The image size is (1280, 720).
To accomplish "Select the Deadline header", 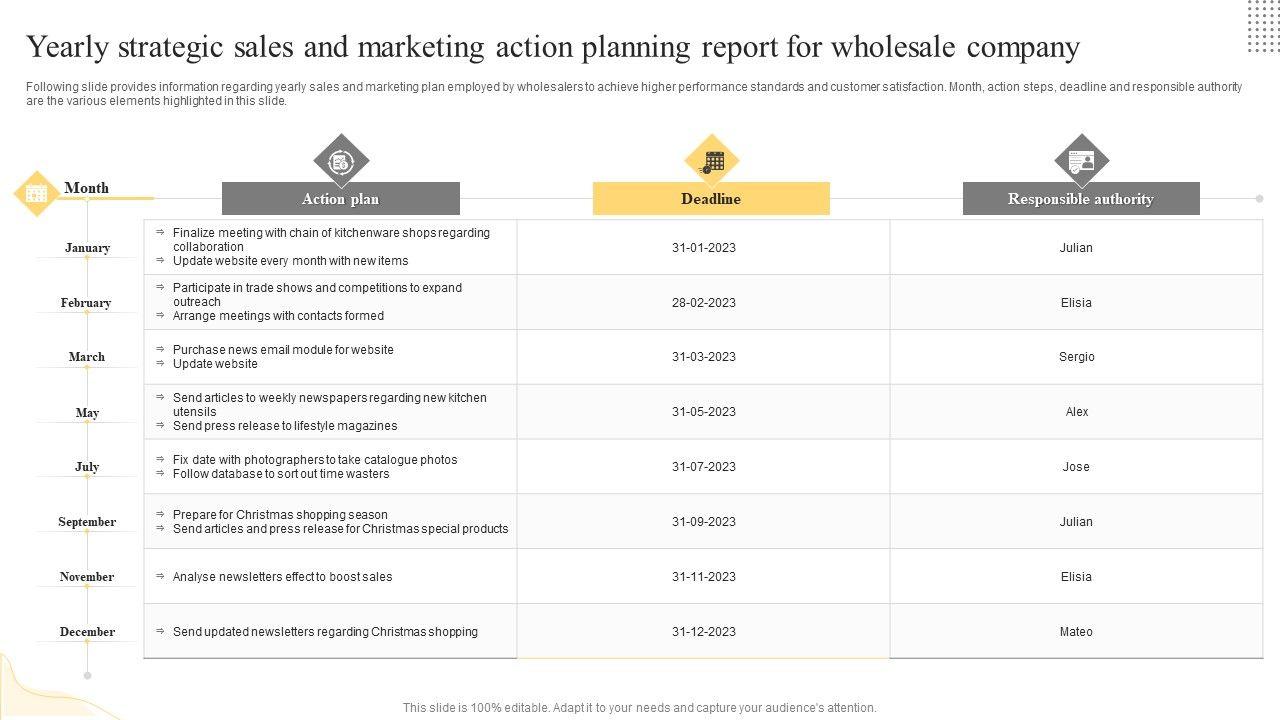I will tap(711, 199).
